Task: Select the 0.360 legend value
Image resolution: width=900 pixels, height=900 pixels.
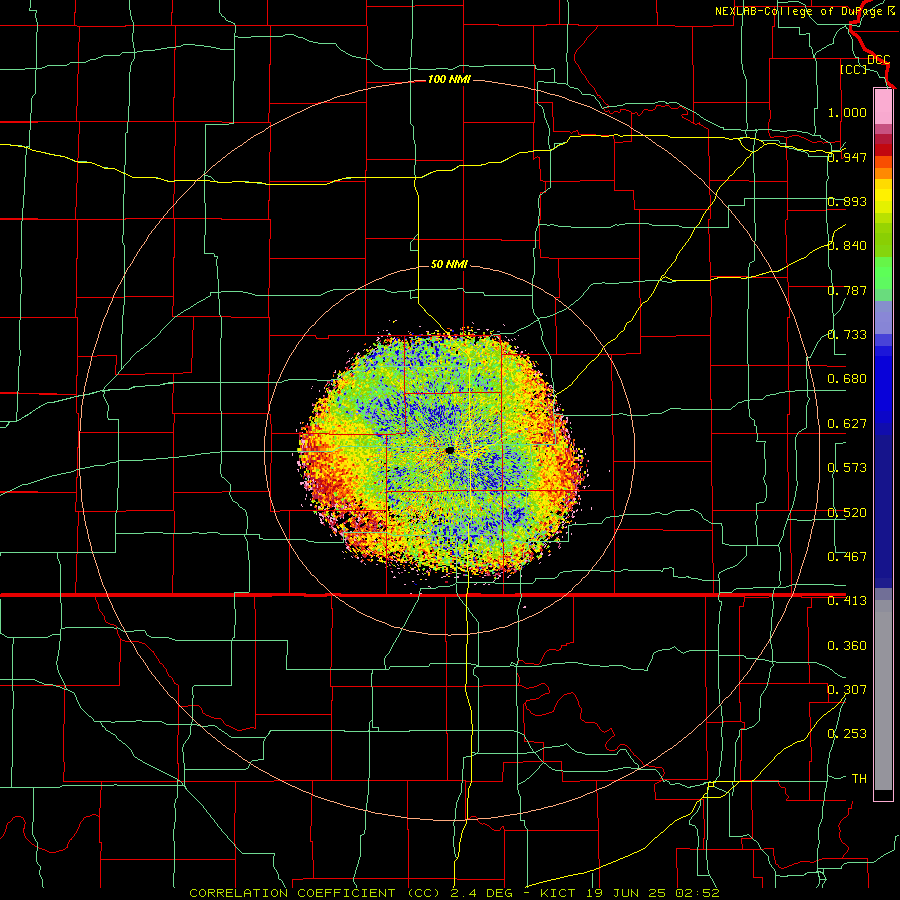Action: [847, 646]
